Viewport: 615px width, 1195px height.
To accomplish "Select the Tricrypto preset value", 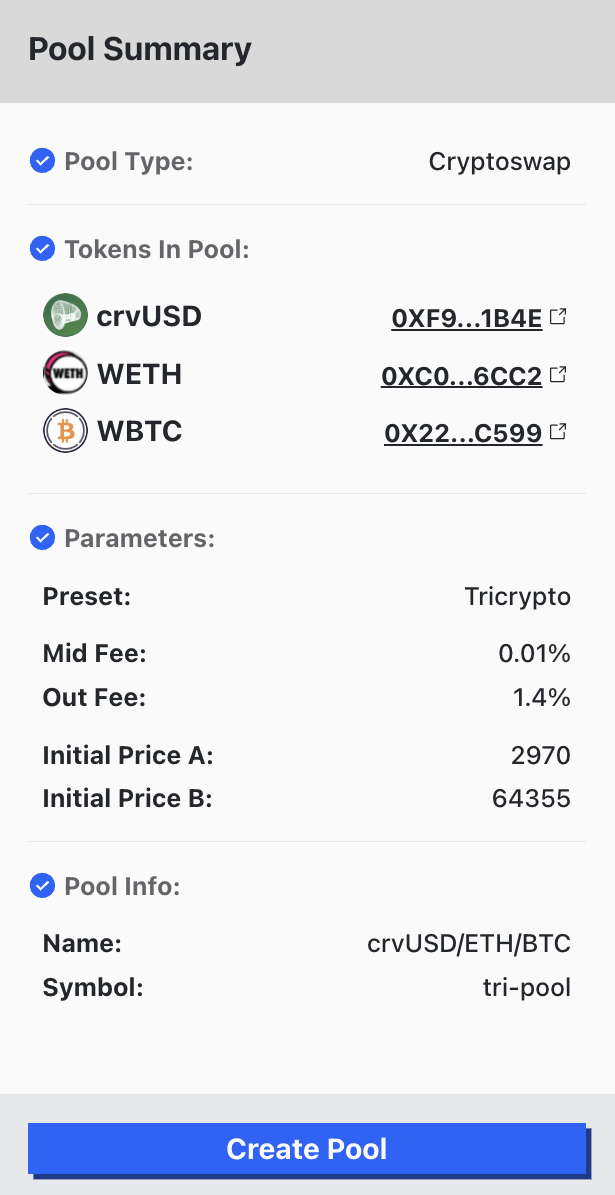I will click(517, 597).
